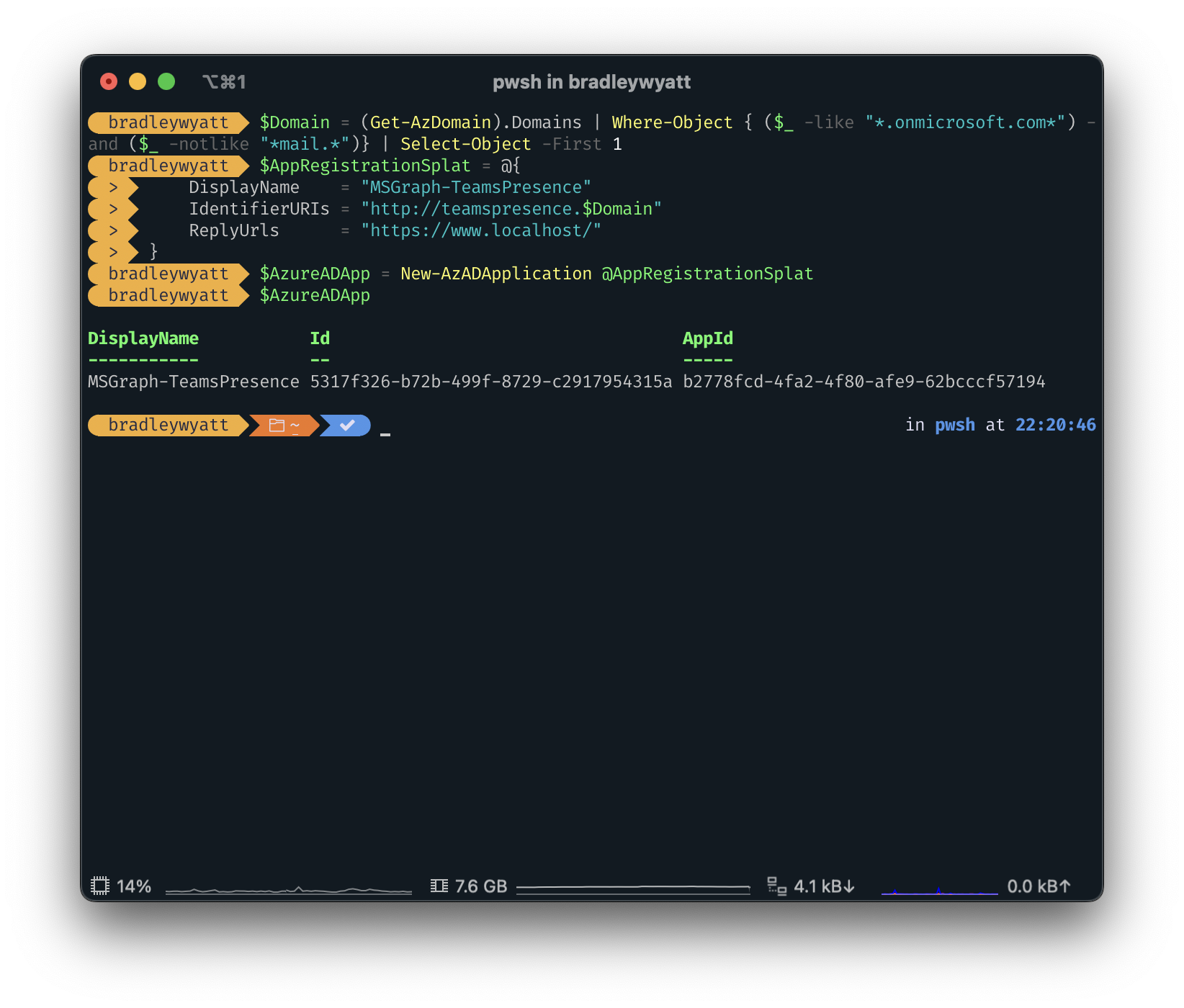Click the red close window button

(109, 81)
